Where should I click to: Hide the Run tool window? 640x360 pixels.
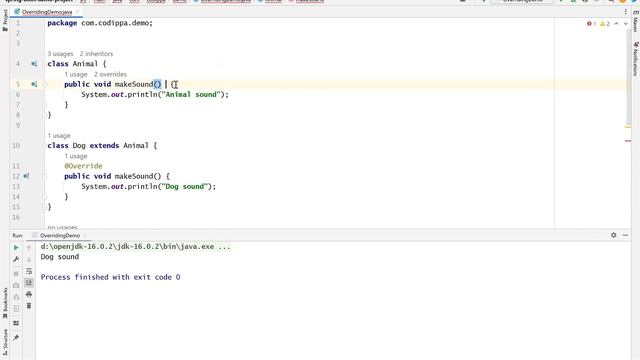625,235
